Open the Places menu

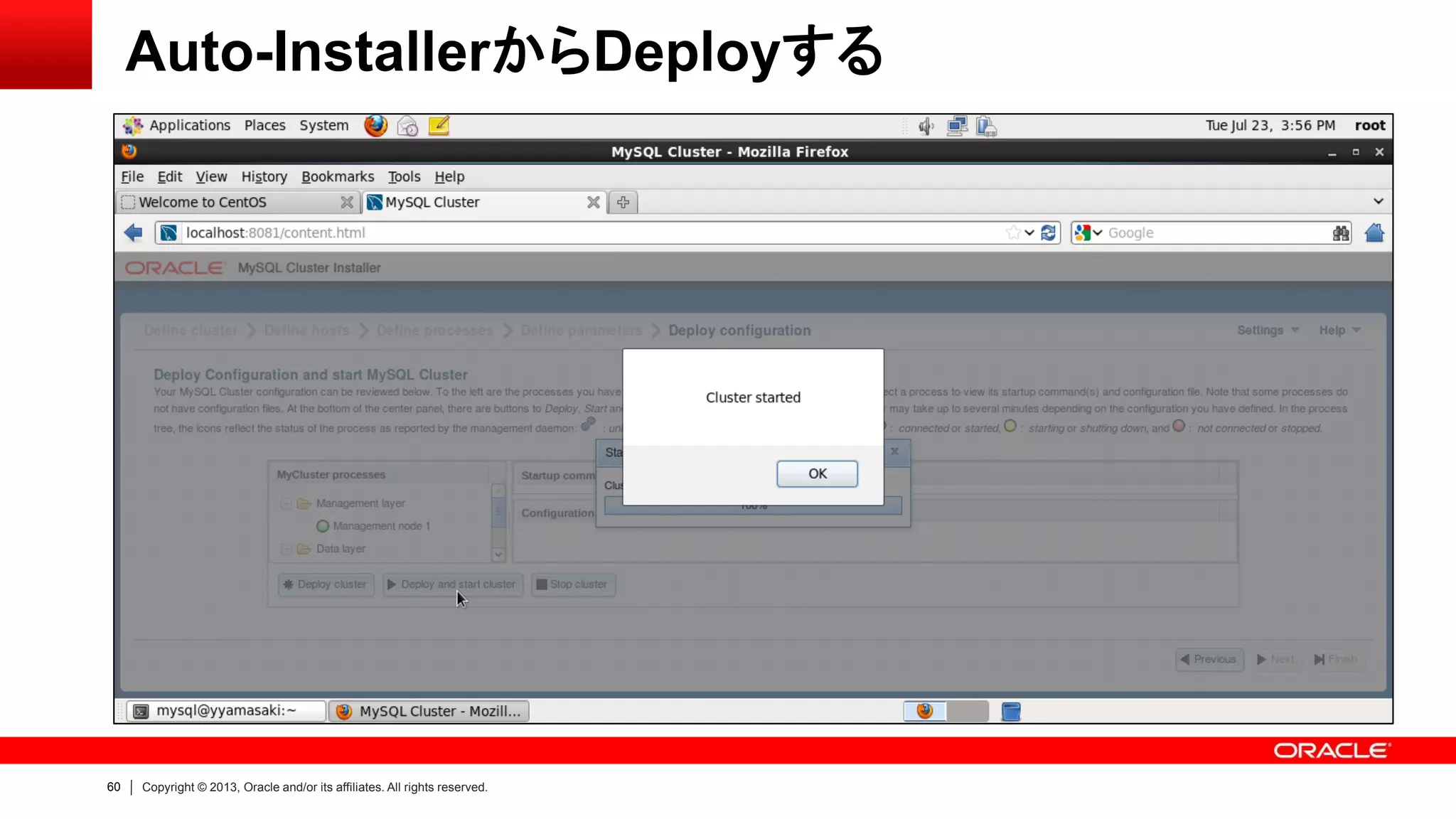pos(264,125)
